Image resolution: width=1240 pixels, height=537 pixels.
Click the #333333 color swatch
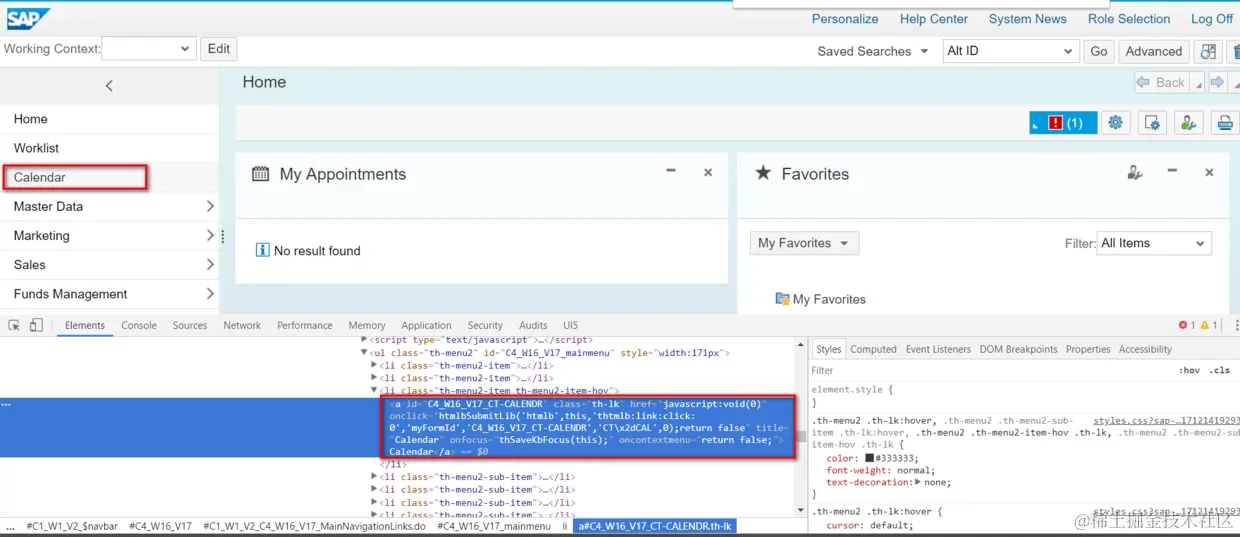[869, 458]
